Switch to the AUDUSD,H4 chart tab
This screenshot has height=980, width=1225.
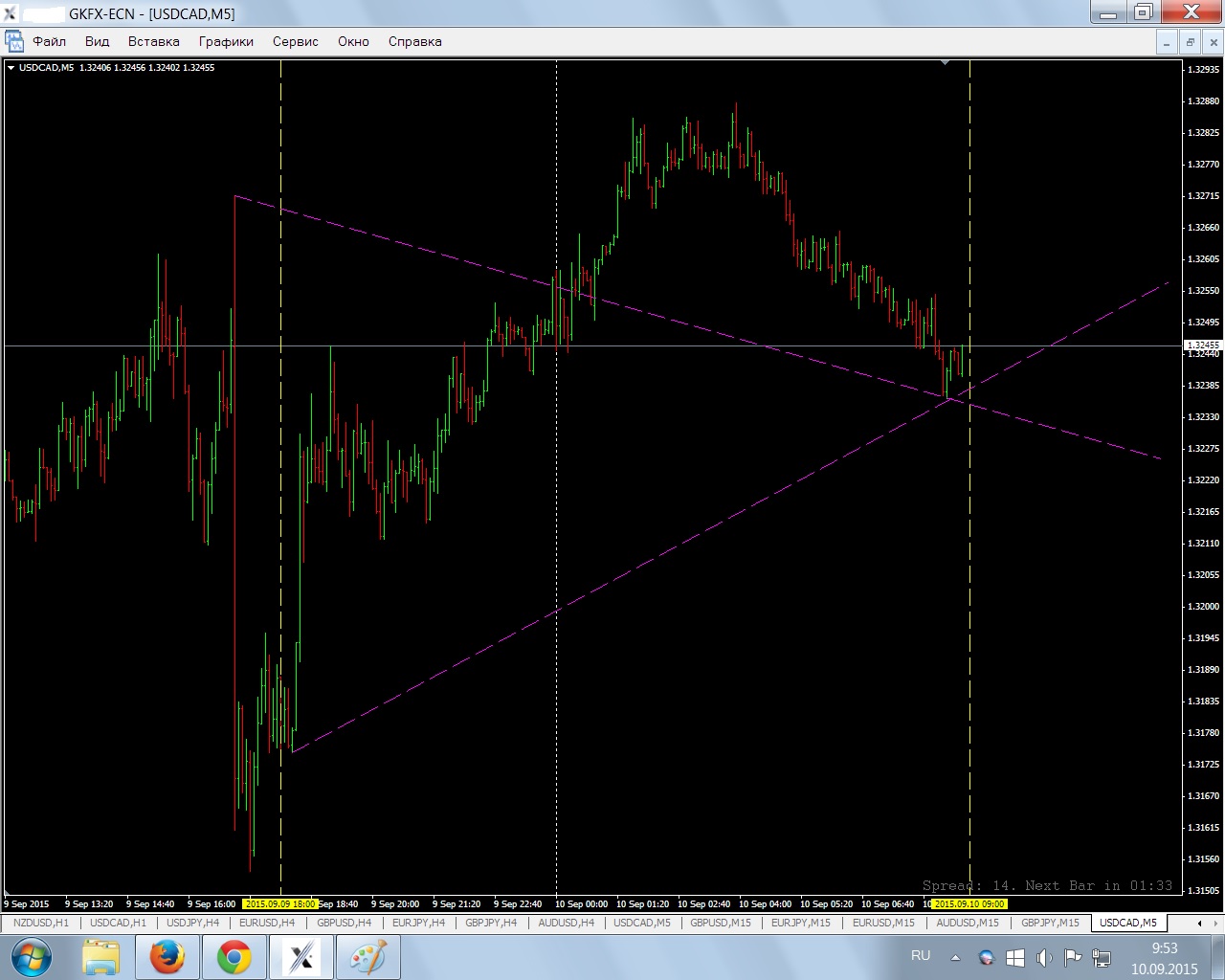[x=566, y=923]
